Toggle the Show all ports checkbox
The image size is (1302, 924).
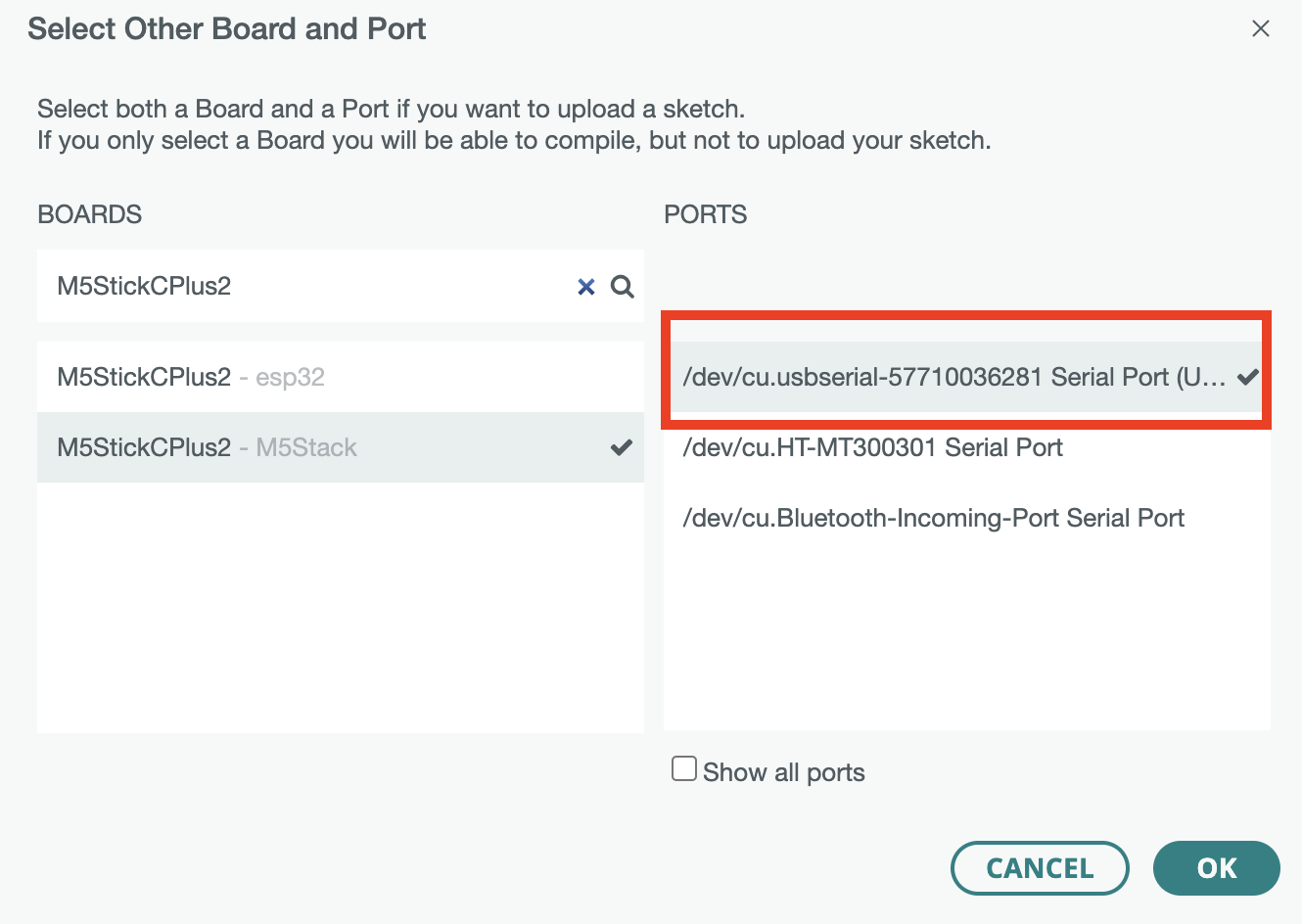(x=684, y=769)
